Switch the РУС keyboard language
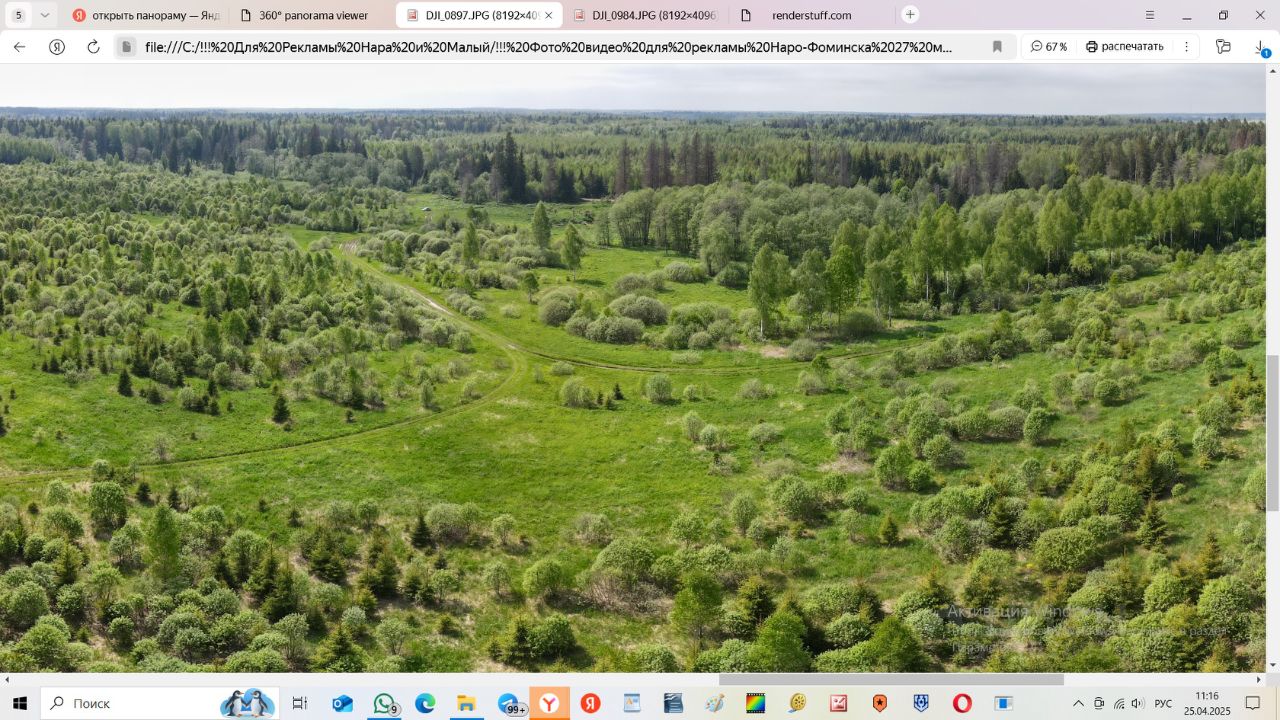 [1163, 703]
